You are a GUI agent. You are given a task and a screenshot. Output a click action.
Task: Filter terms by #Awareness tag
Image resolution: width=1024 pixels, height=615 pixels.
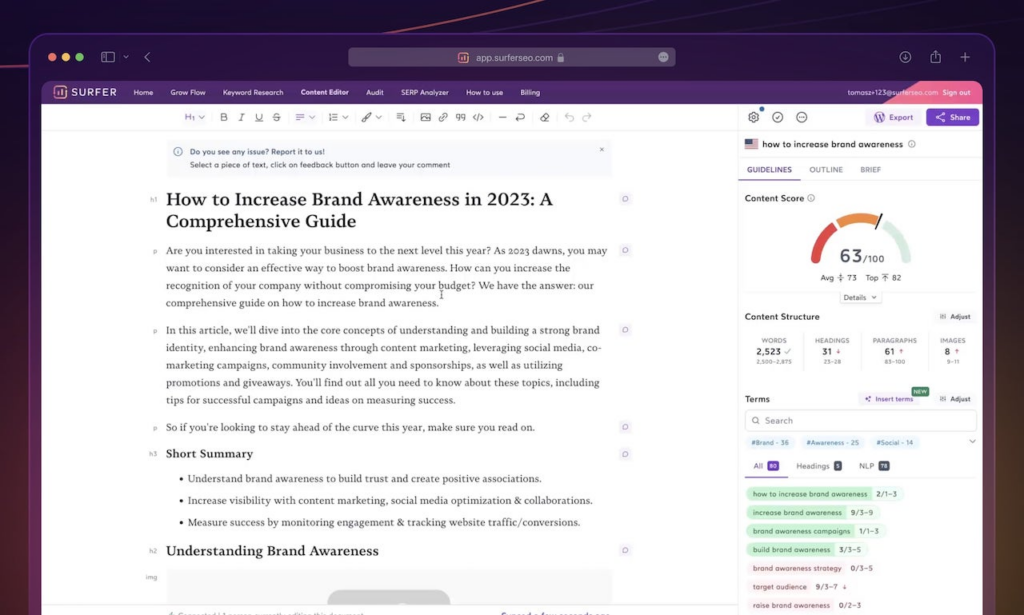tap(832, 443)
